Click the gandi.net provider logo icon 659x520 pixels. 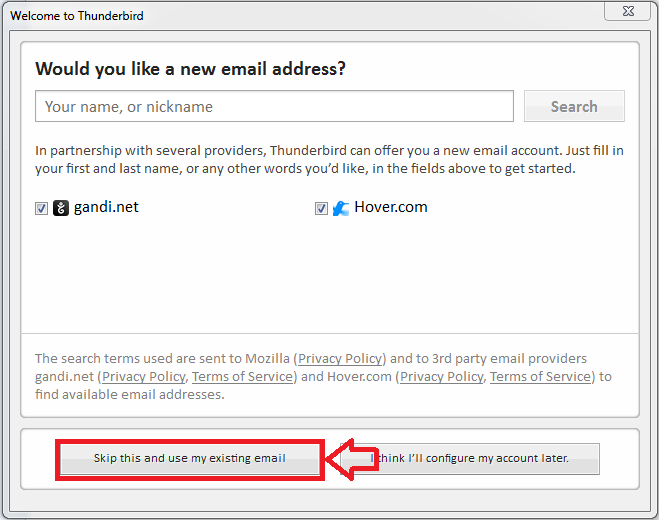[61, 208]
